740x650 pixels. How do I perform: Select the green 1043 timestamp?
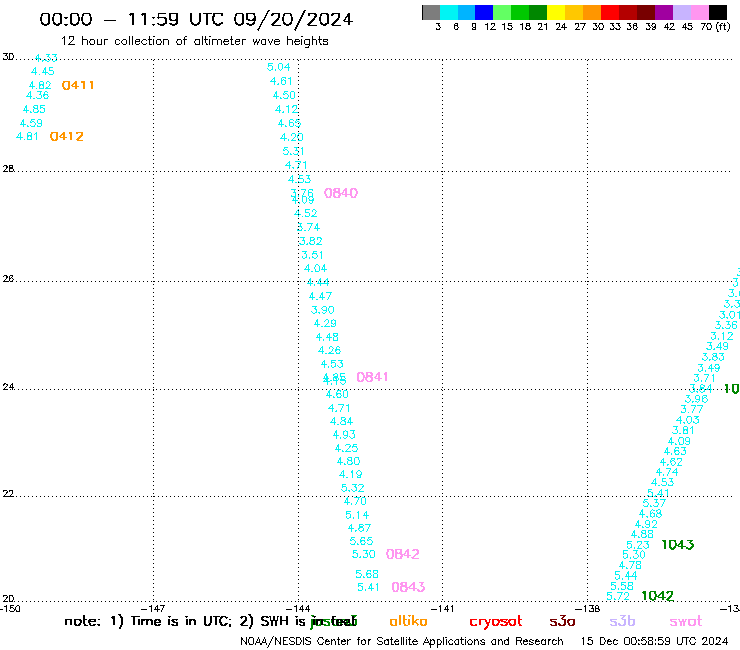pos(678,545)
